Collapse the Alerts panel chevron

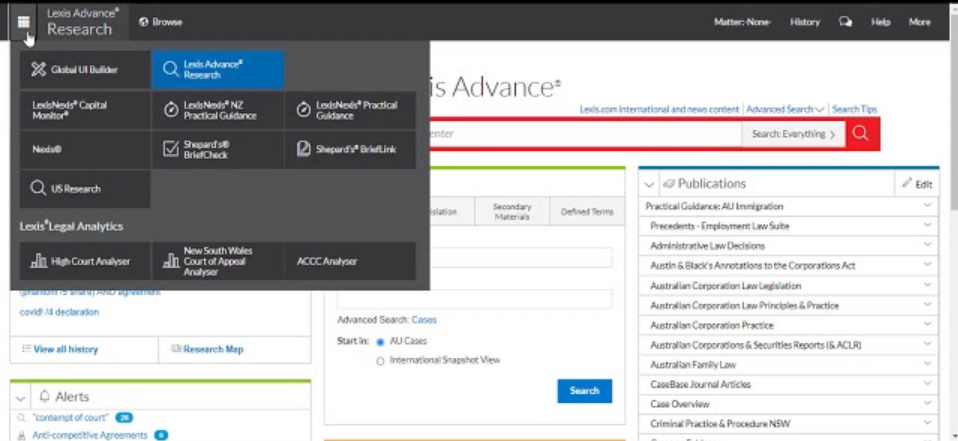[20, 398]
